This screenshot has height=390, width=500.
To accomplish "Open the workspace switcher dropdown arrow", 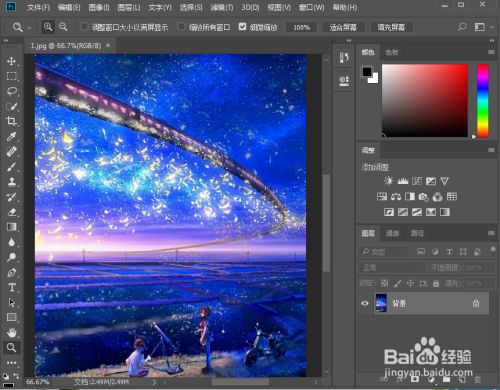I will tap(492, 27).
